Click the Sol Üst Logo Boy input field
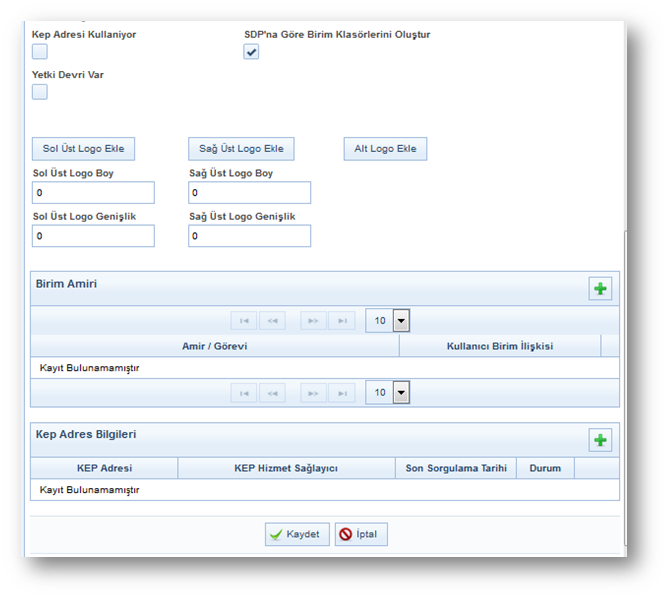Screen dimensions: 669x599 pyautogui.click(x=93, y=193)
